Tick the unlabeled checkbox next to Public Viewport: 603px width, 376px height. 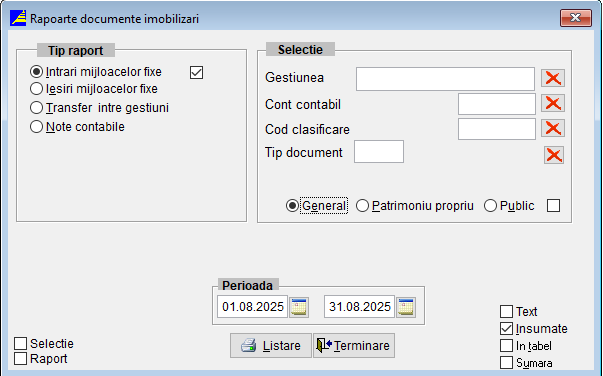tap(553, 206)
